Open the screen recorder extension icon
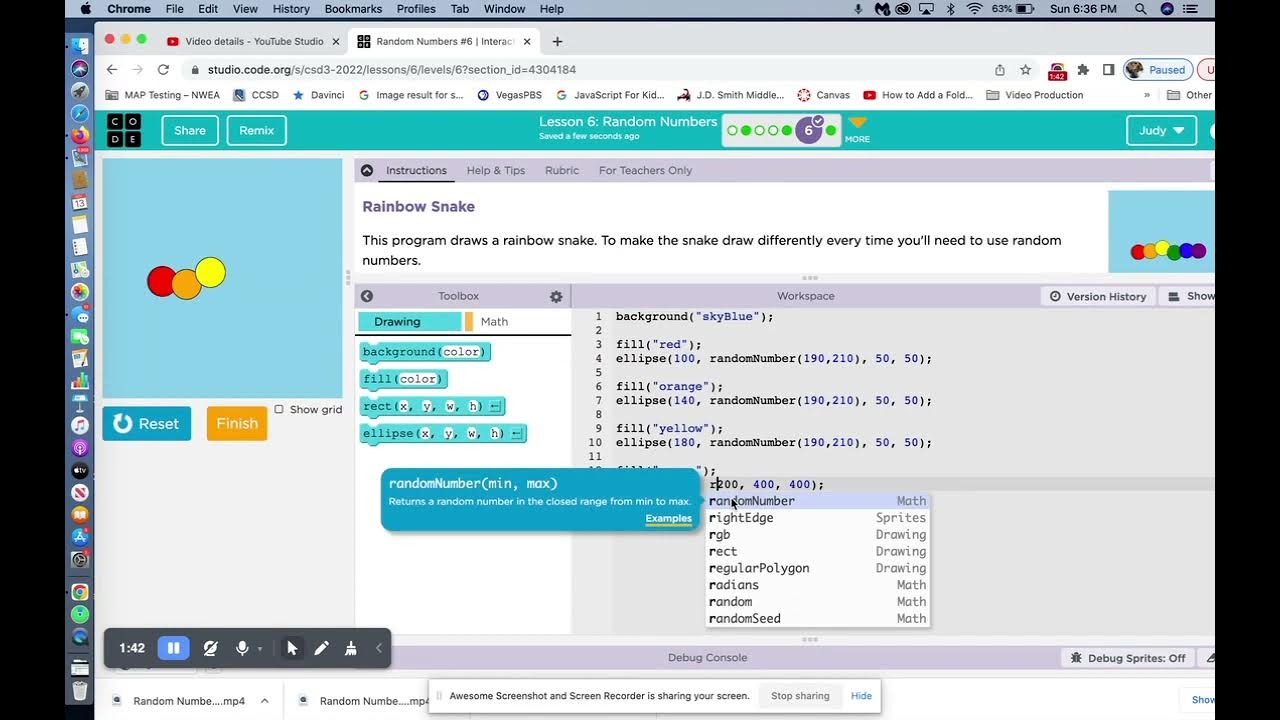 (x=1057, y=71)
